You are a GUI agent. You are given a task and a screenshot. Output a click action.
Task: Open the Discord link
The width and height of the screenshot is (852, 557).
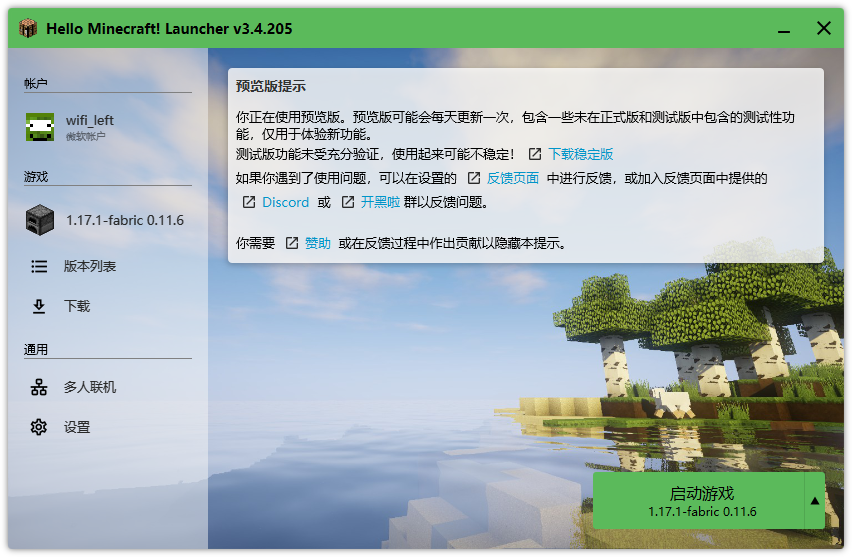(285, 202)
